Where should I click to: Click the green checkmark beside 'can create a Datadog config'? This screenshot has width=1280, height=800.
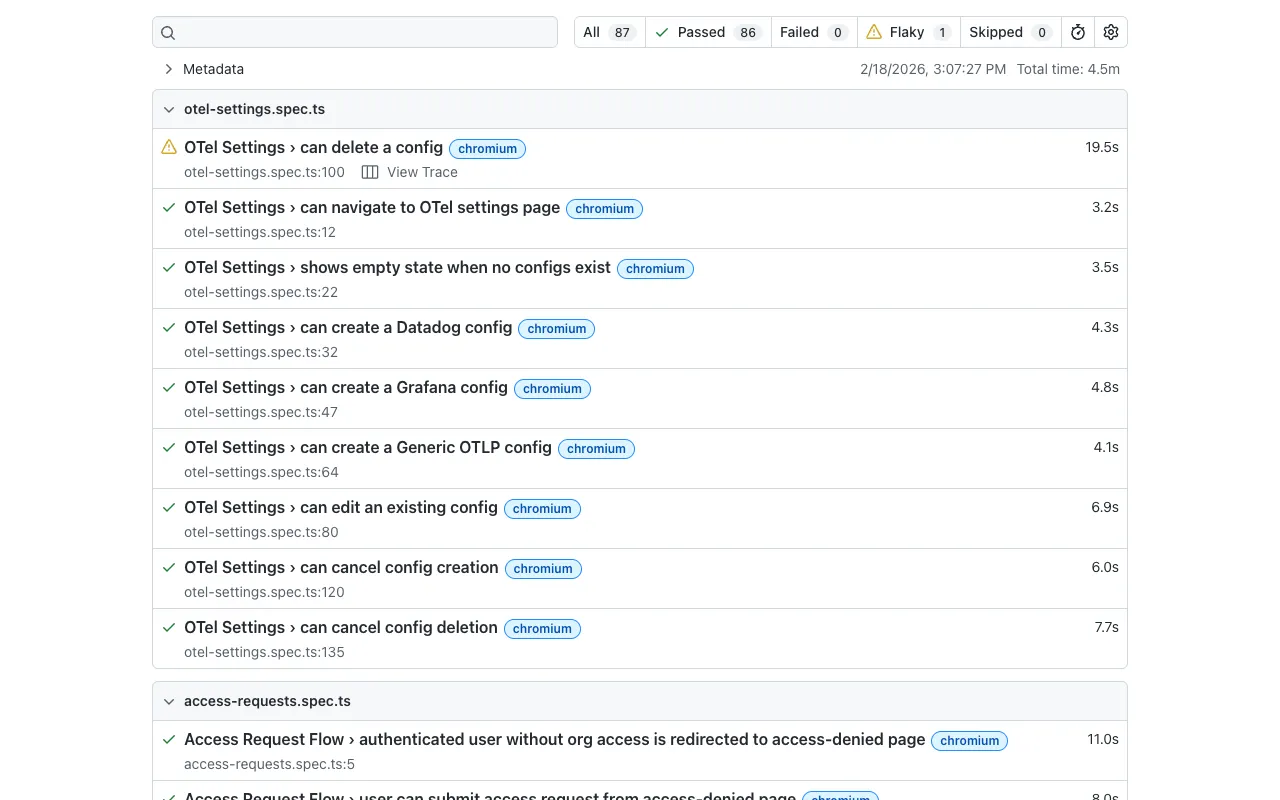pos(168,327)
